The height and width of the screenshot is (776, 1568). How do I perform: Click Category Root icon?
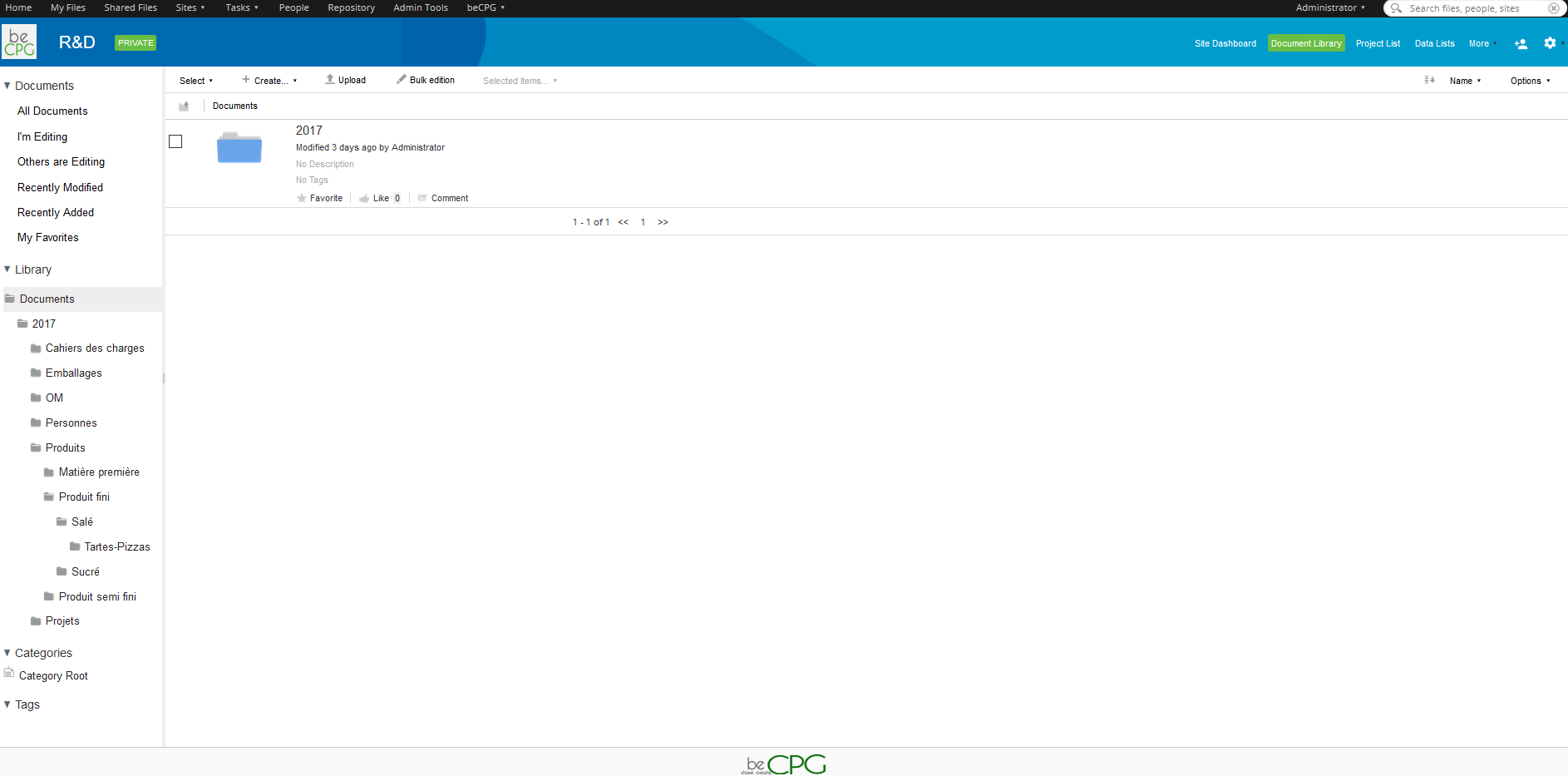coord(9,674)
